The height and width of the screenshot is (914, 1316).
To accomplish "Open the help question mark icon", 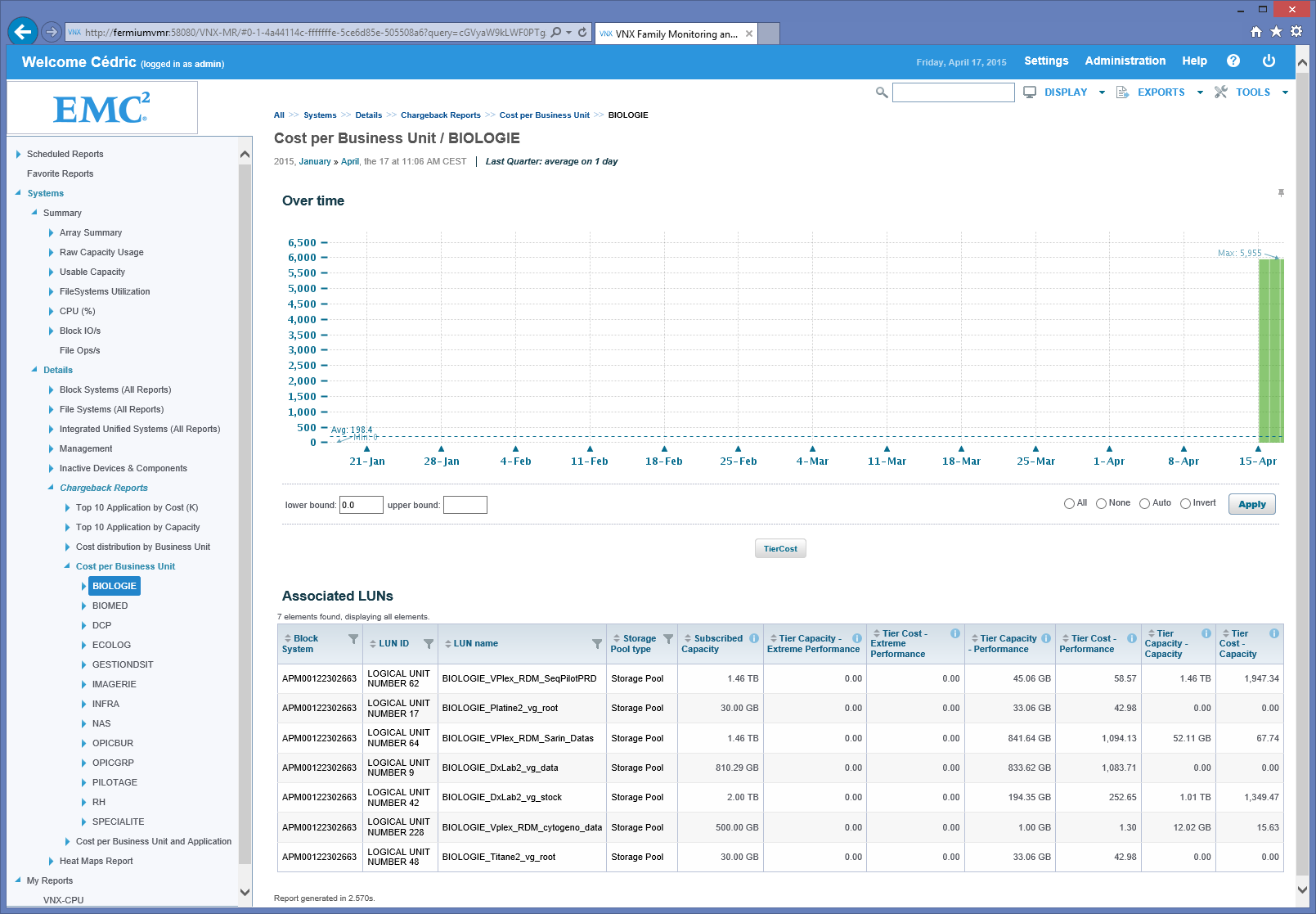I will (x=1233, y=61).
